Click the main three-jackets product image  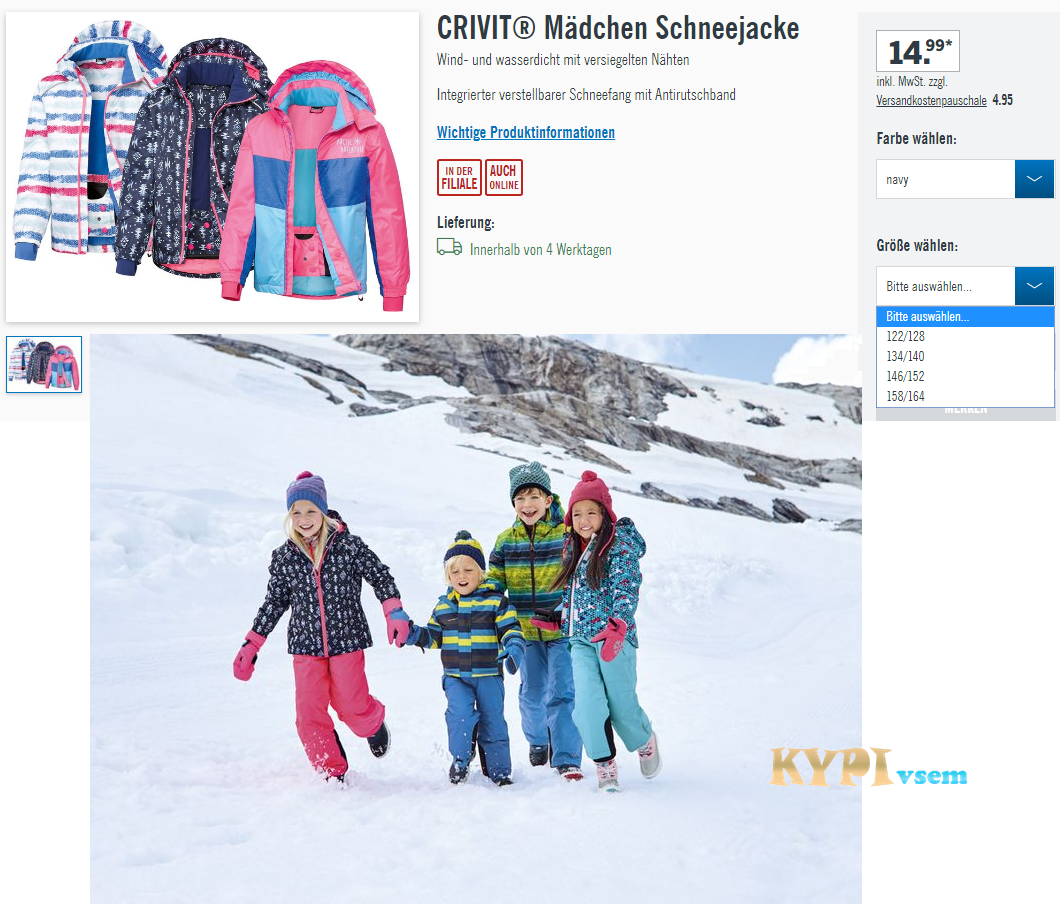tap(212, 166)
